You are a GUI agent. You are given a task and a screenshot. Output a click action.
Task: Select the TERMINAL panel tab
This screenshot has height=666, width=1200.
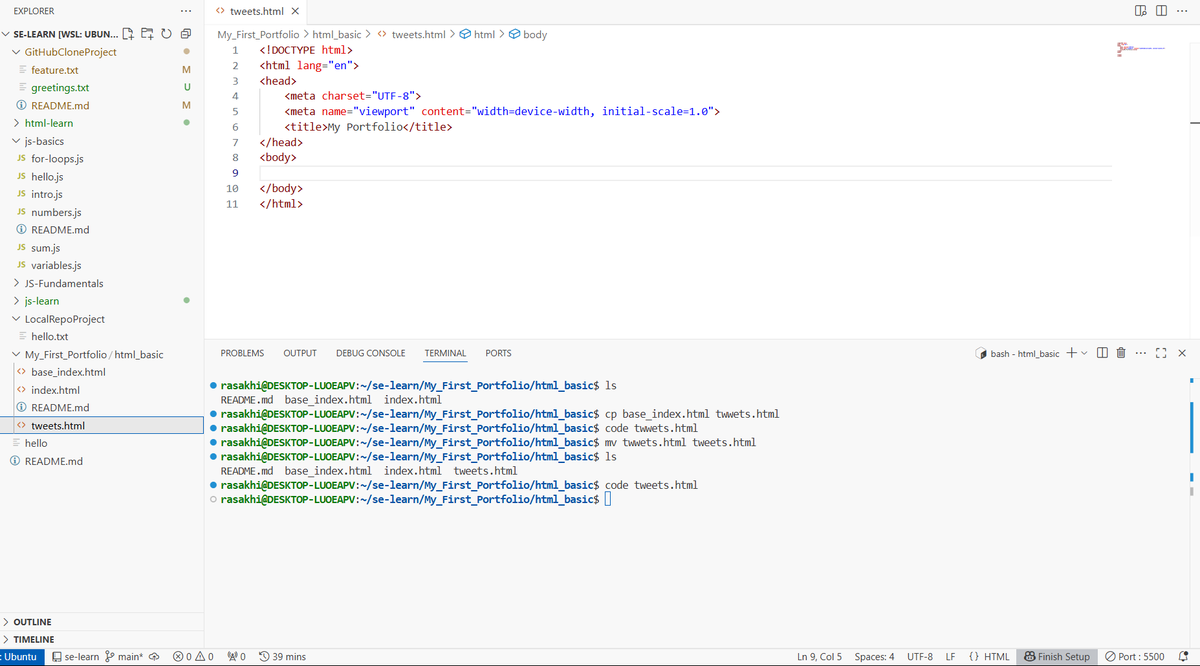click(x=445, y=353)
